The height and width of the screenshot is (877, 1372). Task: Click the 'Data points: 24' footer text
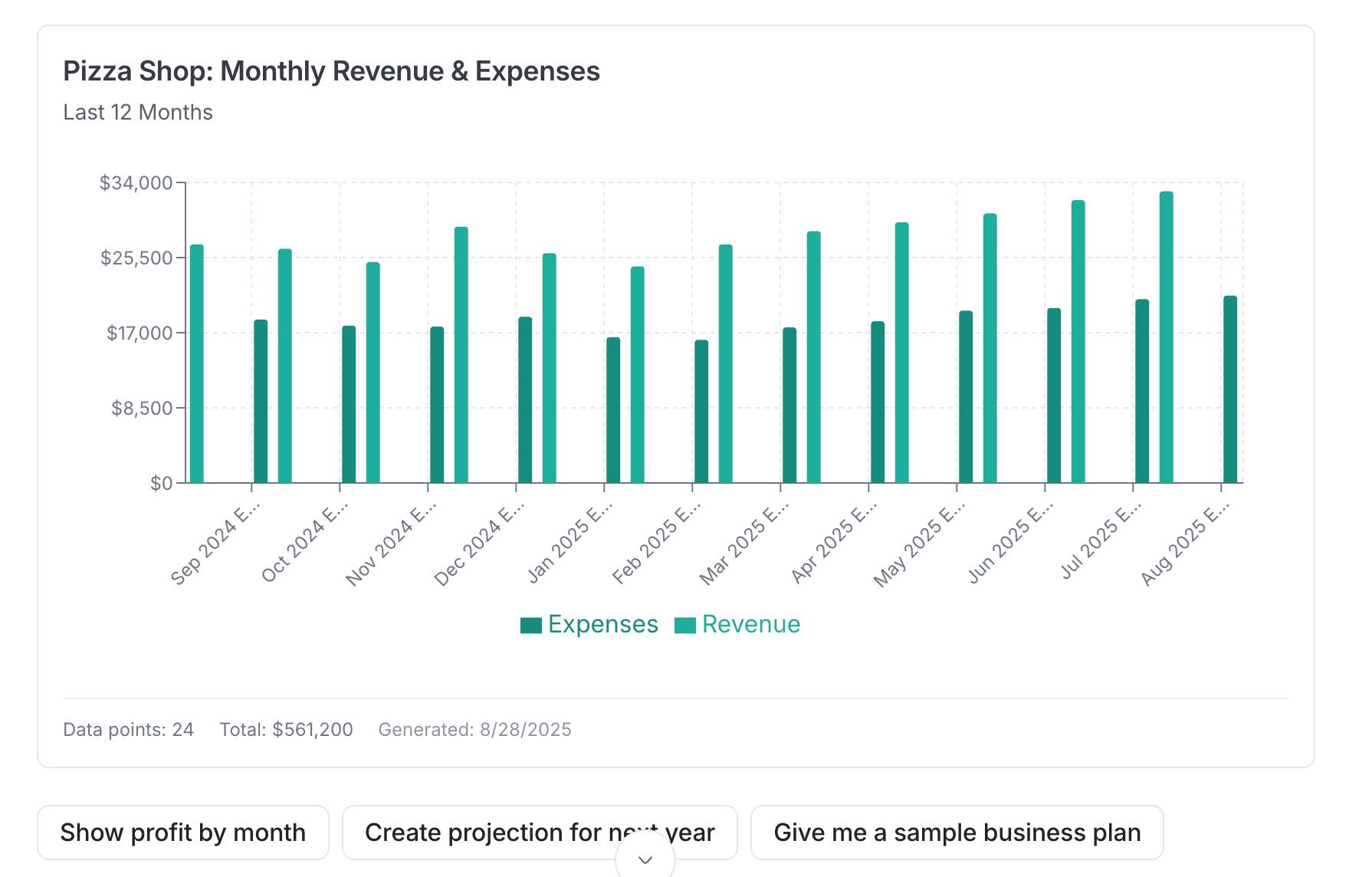coord(128,729)
